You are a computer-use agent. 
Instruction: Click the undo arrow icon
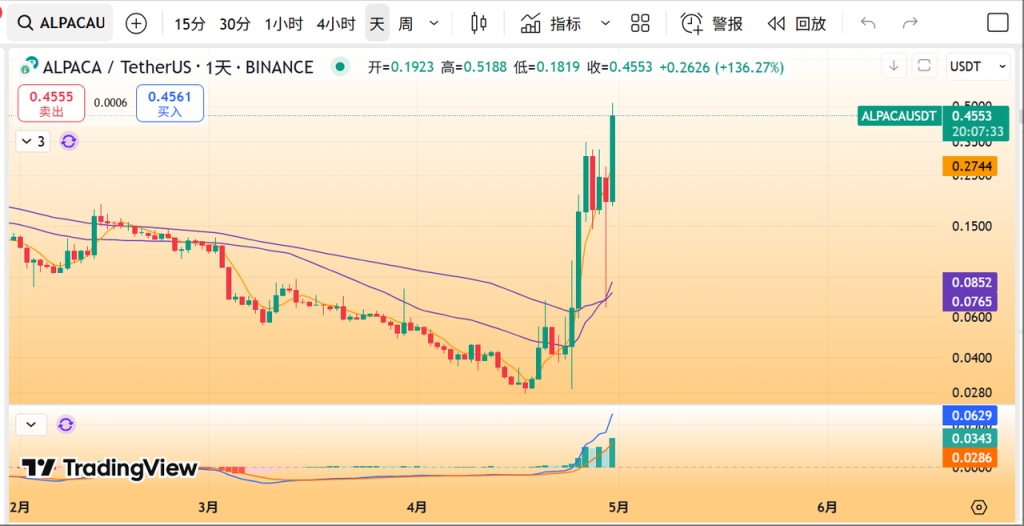[x=868, y=23]
